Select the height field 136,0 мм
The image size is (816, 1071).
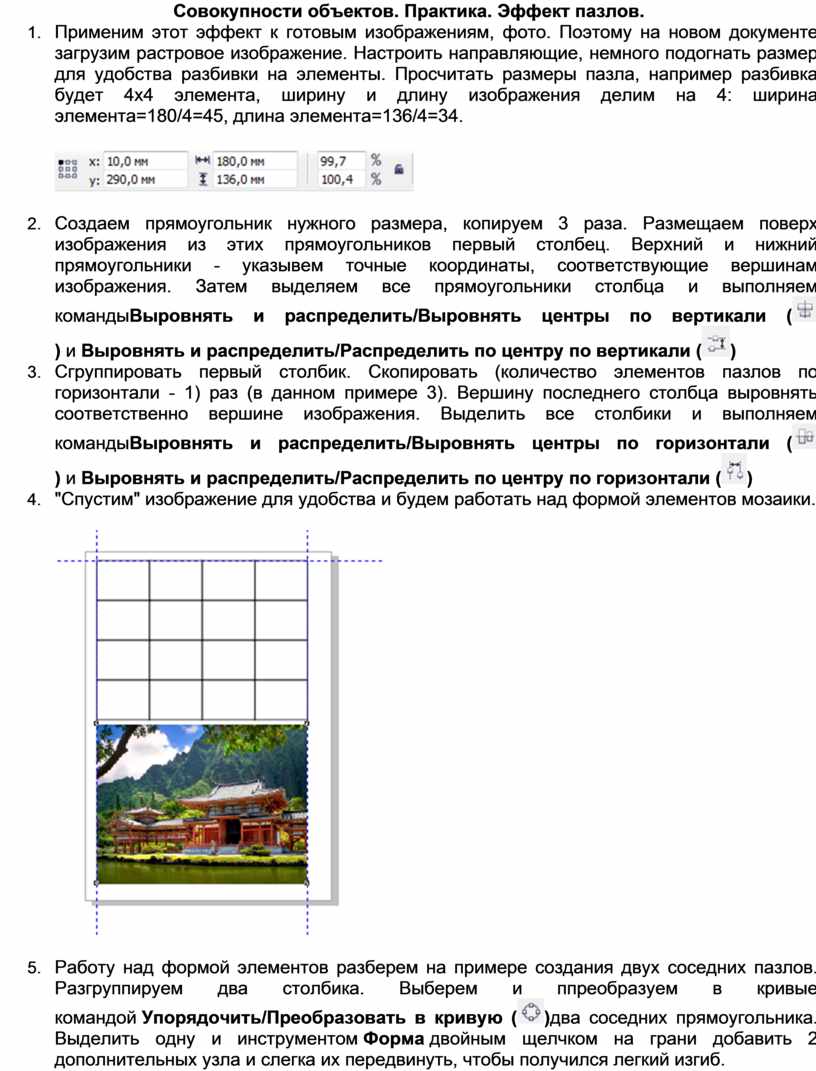pyautogui.click(x=255, y=180)
